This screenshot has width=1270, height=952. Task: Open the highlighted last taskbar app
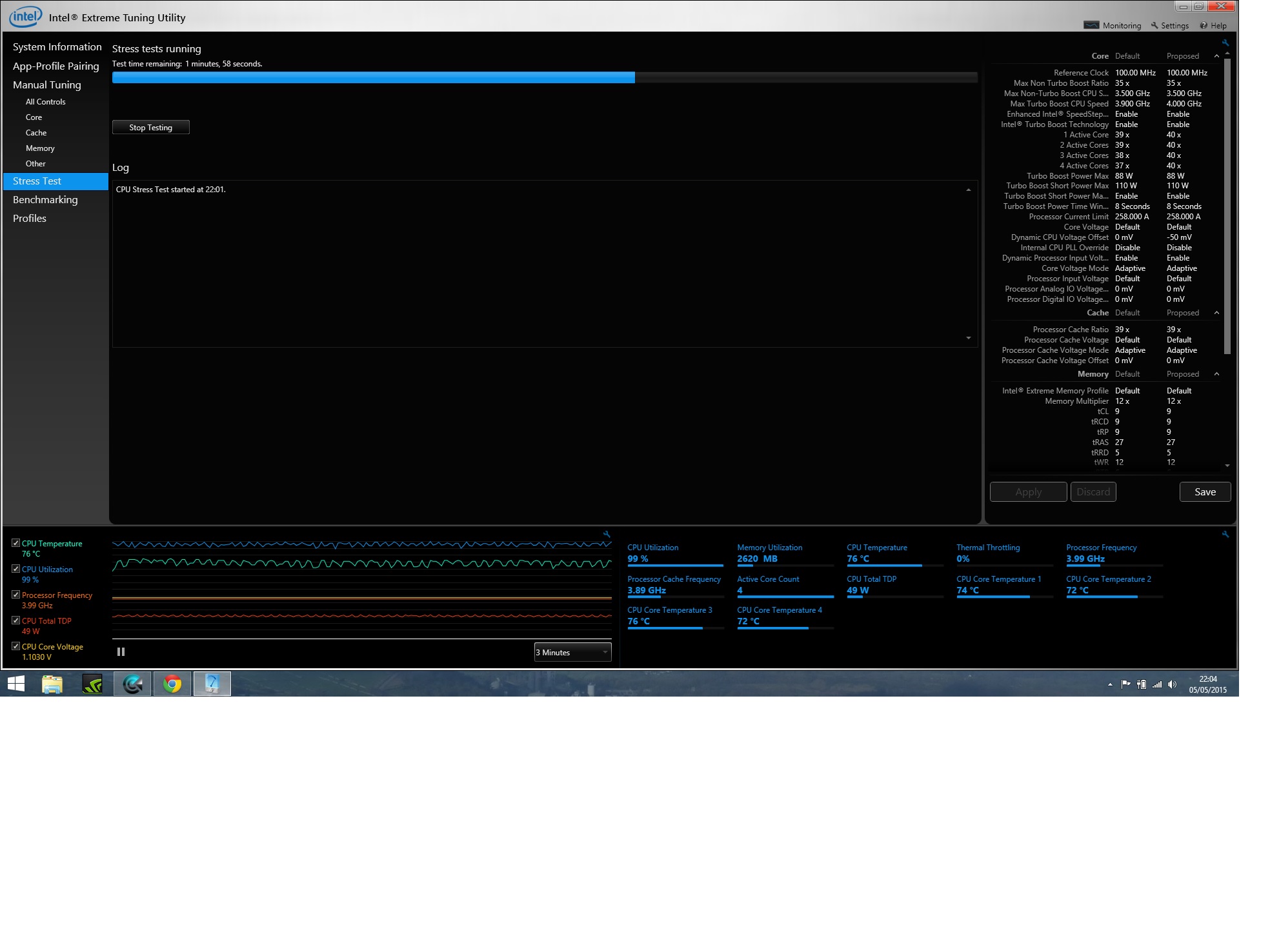(212, 684)
